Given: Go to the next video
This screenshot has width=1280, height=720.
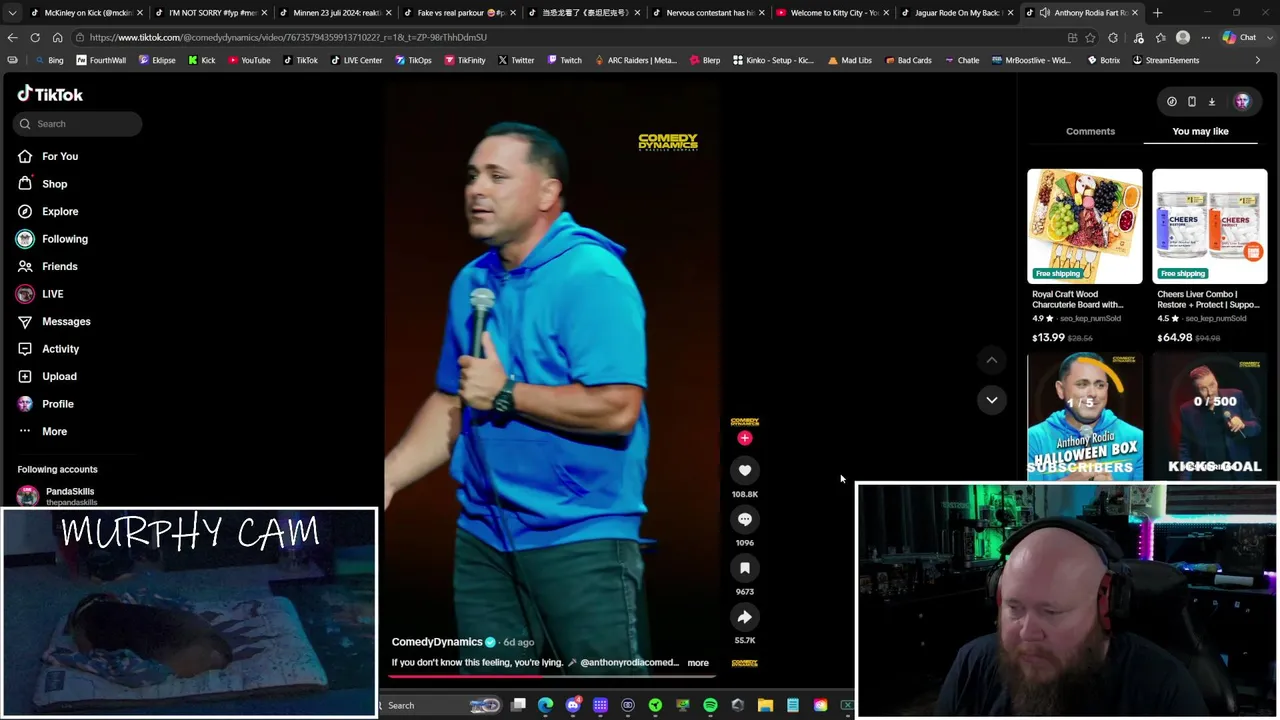Looking at the screenshot, I should [x=992, y=400].
